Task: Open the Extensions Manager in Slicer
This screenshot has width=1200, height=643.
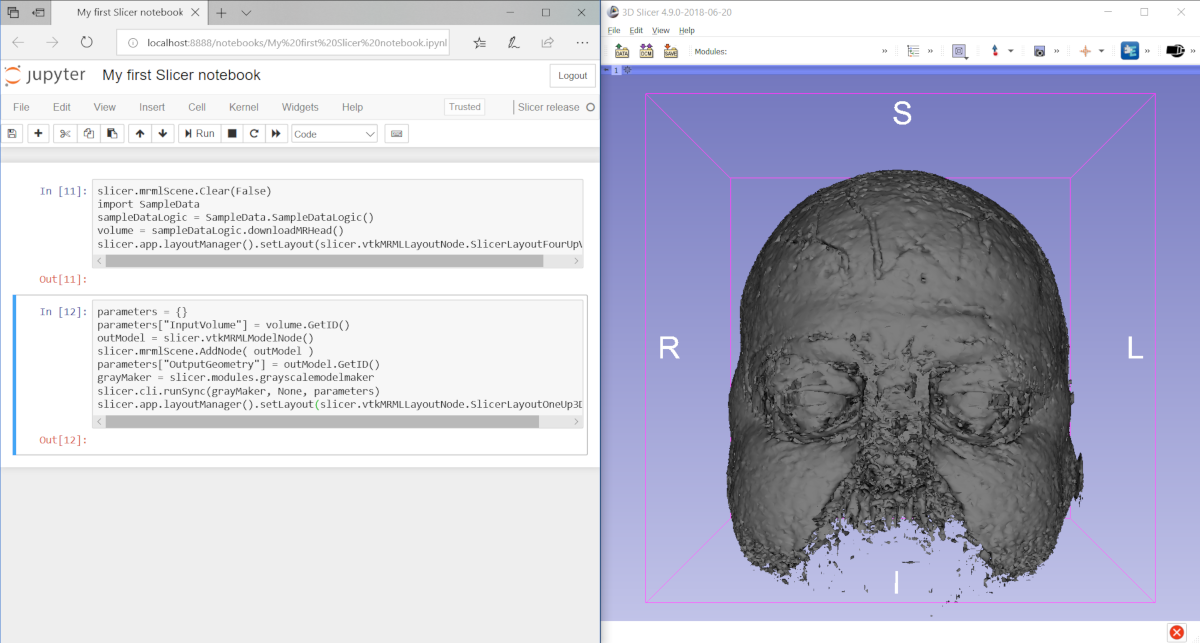Action: (x=1130, y=50)
